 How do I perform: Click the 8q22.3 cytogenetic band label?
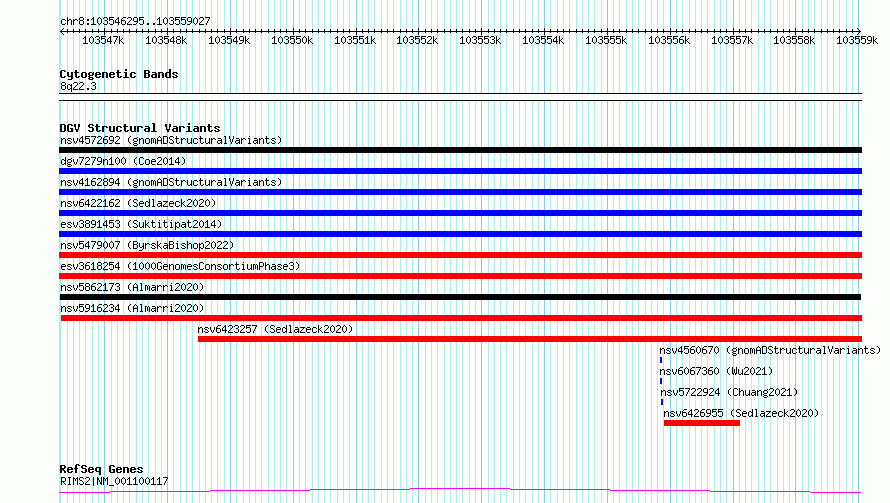pos(78,86)
